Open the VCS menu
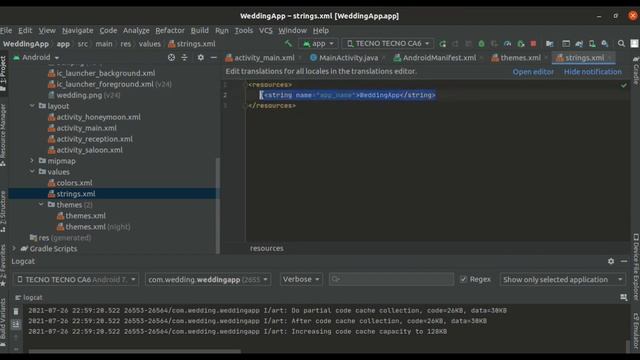The height and width of the screenshot is (360, 640). [266, 30]
